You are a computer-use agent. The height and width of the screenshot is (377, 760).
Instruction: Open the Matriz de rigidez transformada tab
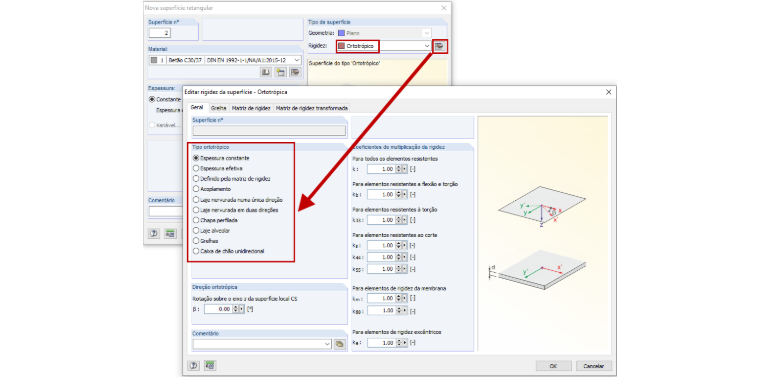coord(311,108)
